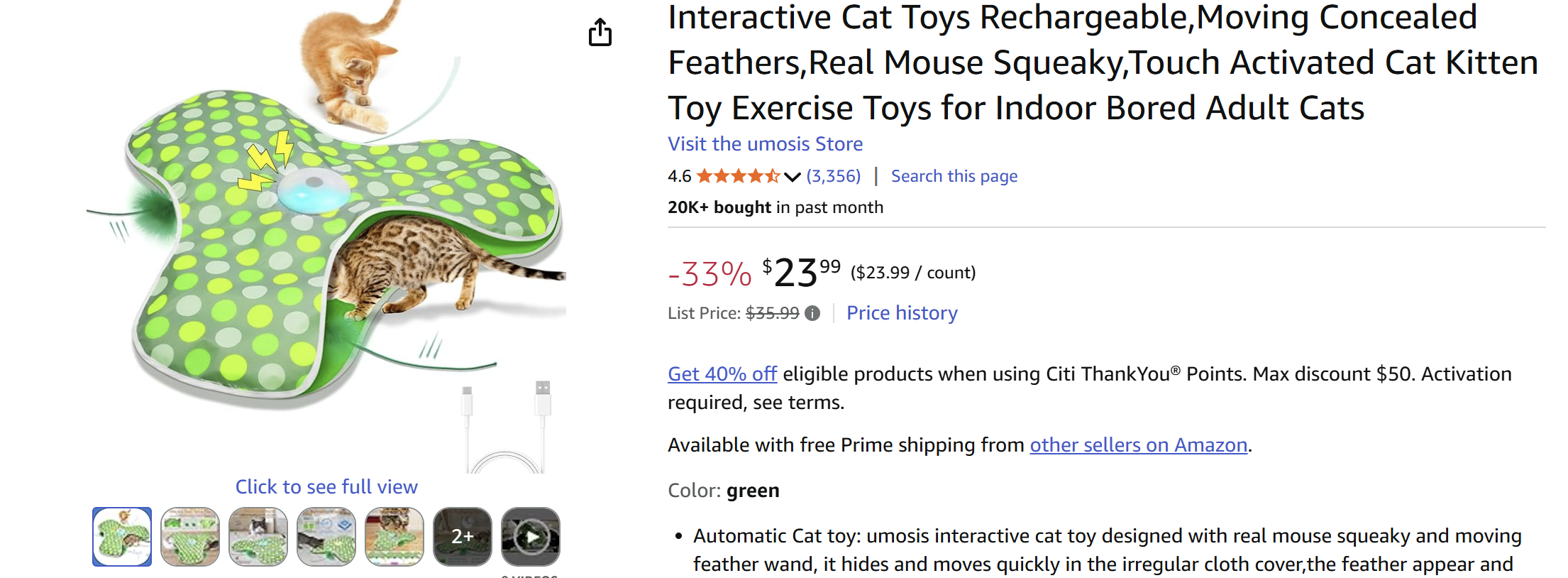Click the orange star rating icons

pos(738,176)
